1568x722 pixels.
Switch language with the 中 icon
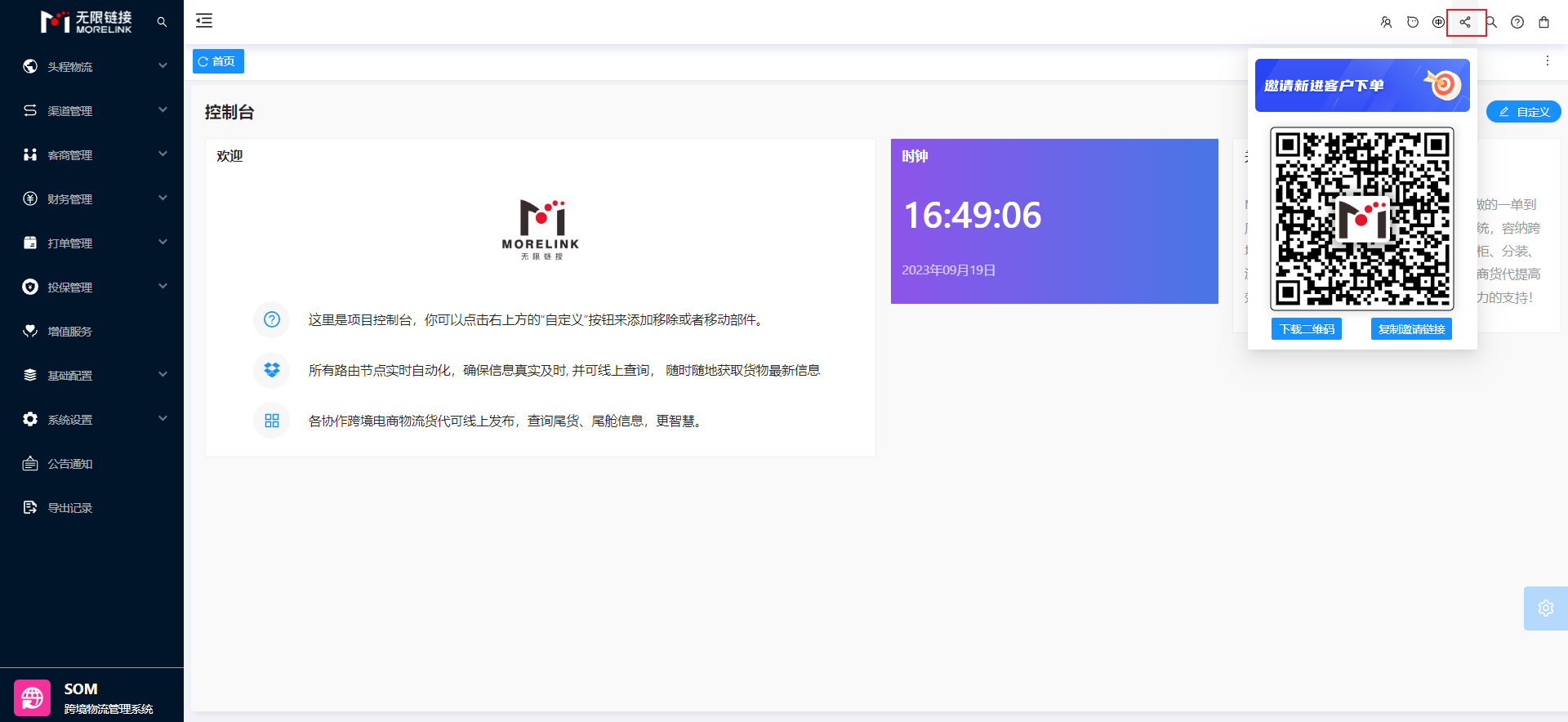(x=1438, y=22)
